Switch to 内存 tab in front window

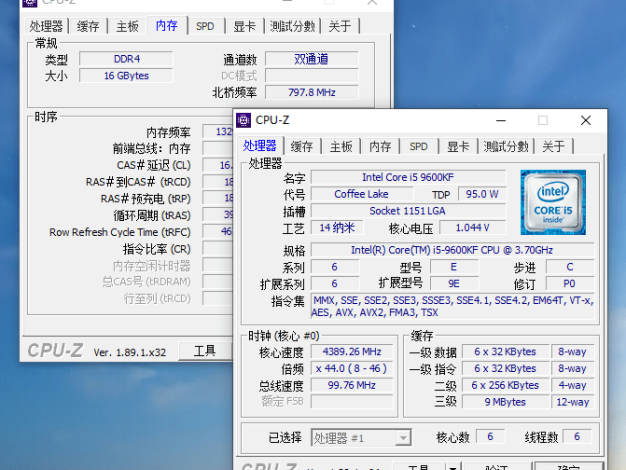[x=380, y=147]
